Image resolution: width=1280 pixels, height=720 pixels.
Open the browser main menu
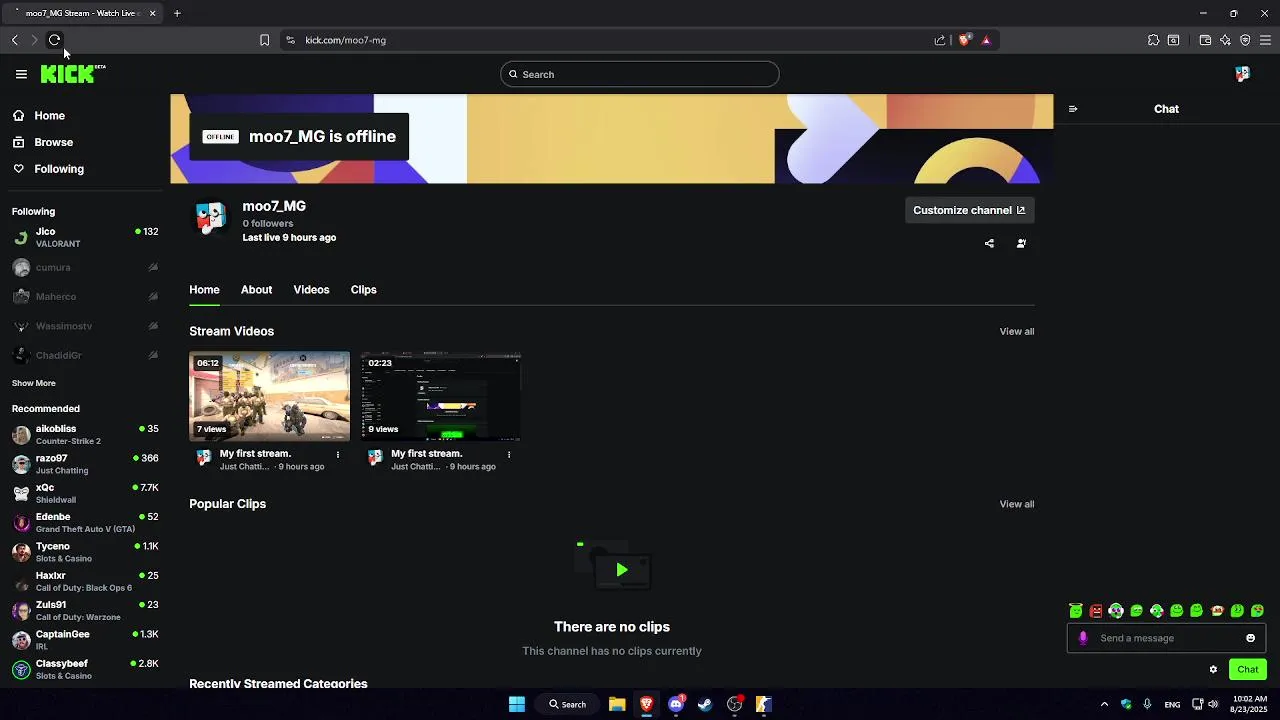point(1265,40)
